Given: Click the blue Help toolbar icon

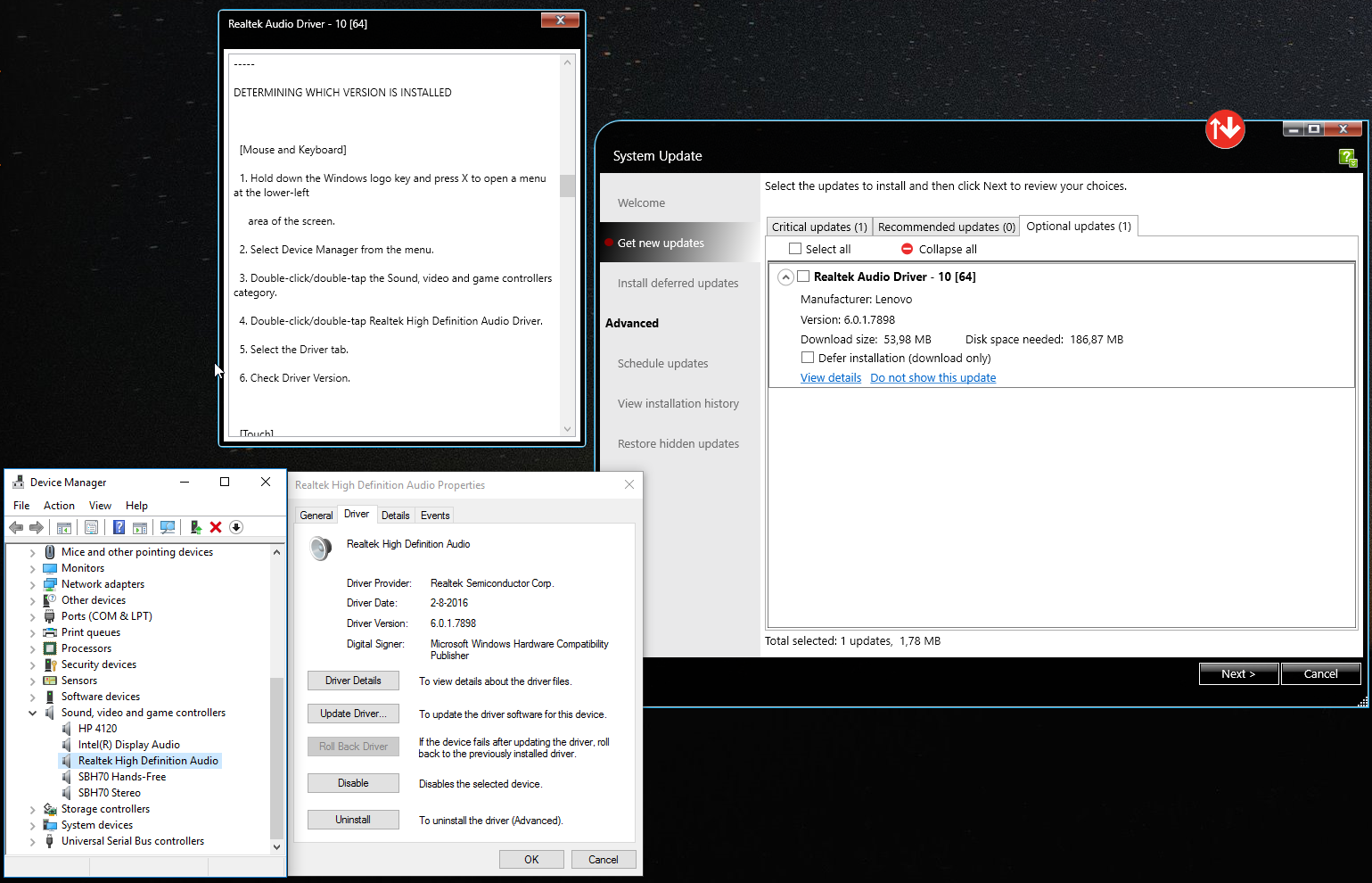Looking at the screenshot, I should click(x=119, y=527).
